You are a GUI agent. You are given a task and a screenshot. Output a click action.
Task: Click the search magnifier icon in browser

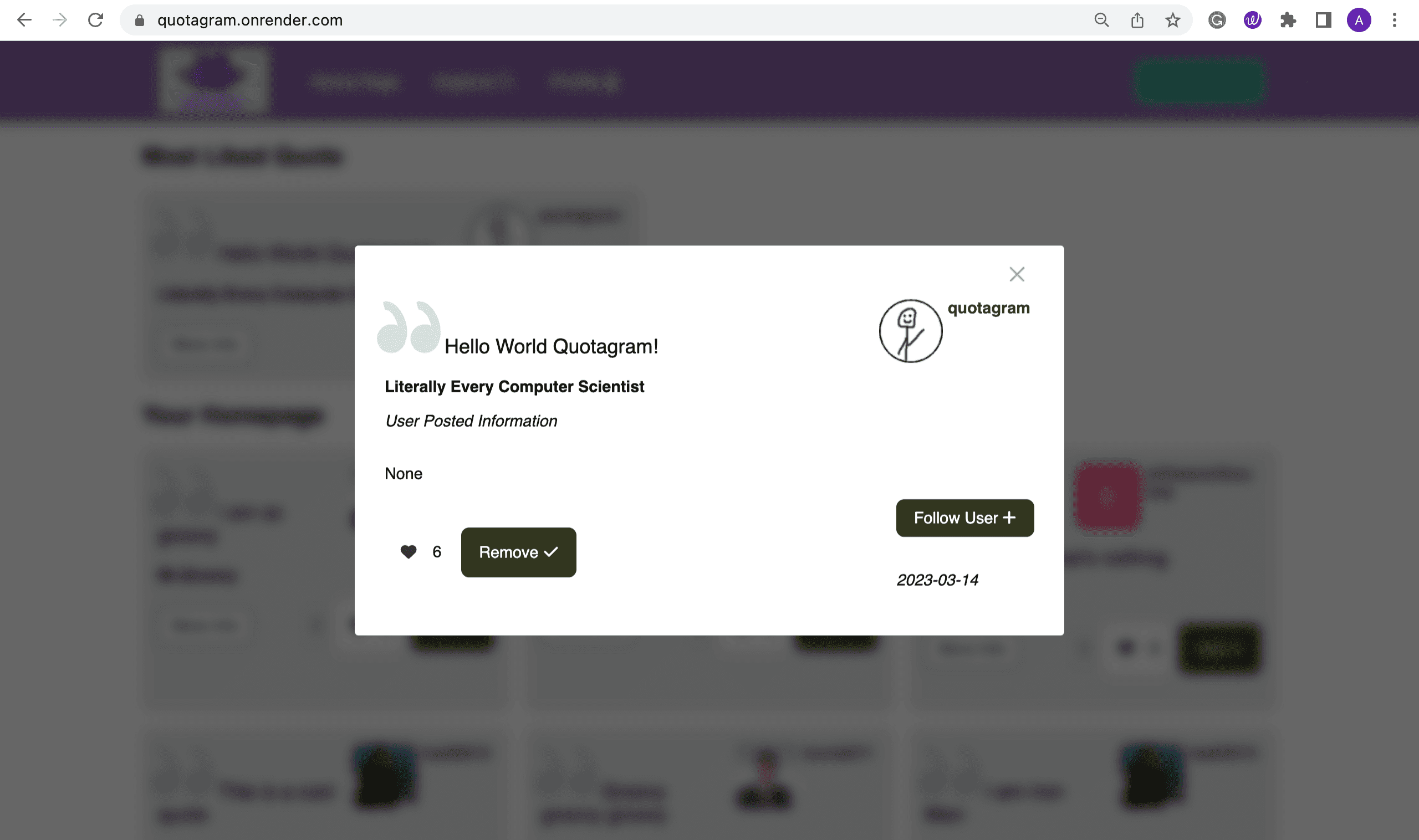[1100, 20]
